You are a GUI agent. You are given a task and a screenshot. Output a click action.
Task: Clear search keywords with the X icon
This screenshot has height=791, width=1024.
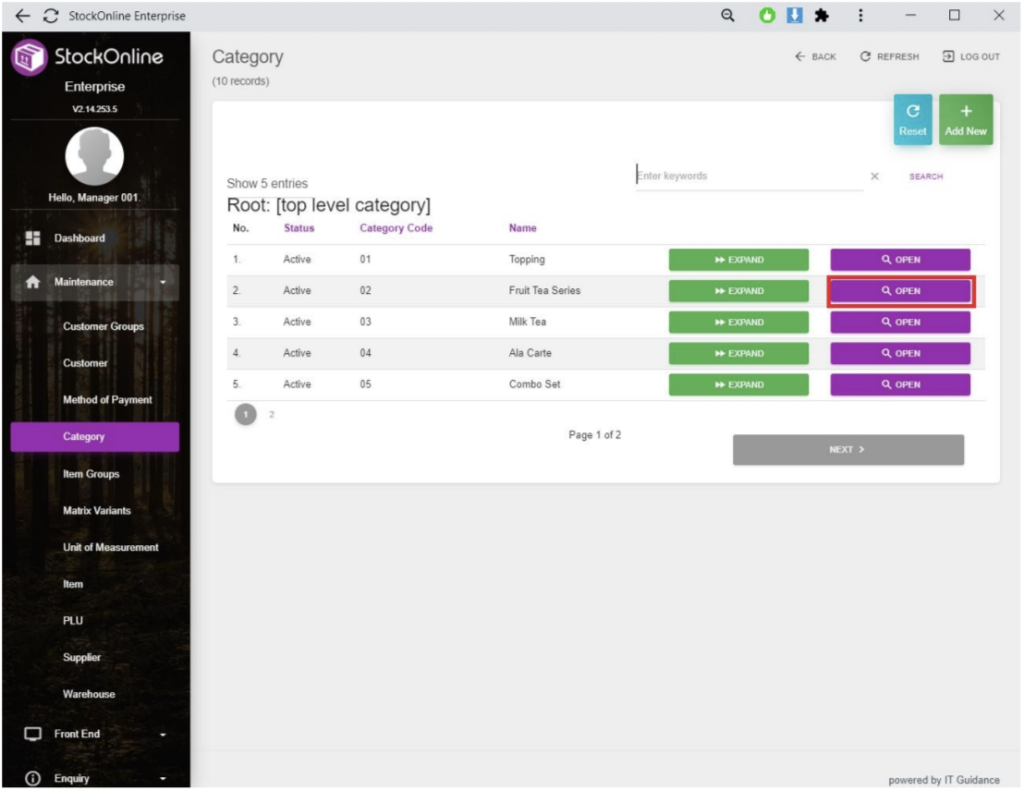coord(875,177)
